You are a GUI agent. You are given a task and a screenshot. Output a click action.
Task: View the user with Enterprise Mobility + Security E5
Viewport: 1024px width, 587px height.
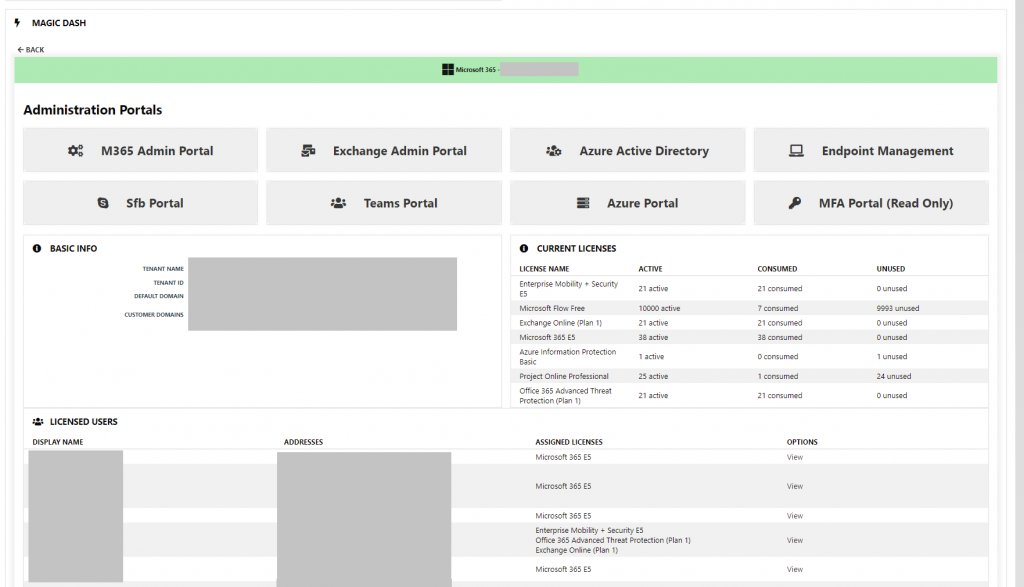pyautogui.click(x=795, y=540)
